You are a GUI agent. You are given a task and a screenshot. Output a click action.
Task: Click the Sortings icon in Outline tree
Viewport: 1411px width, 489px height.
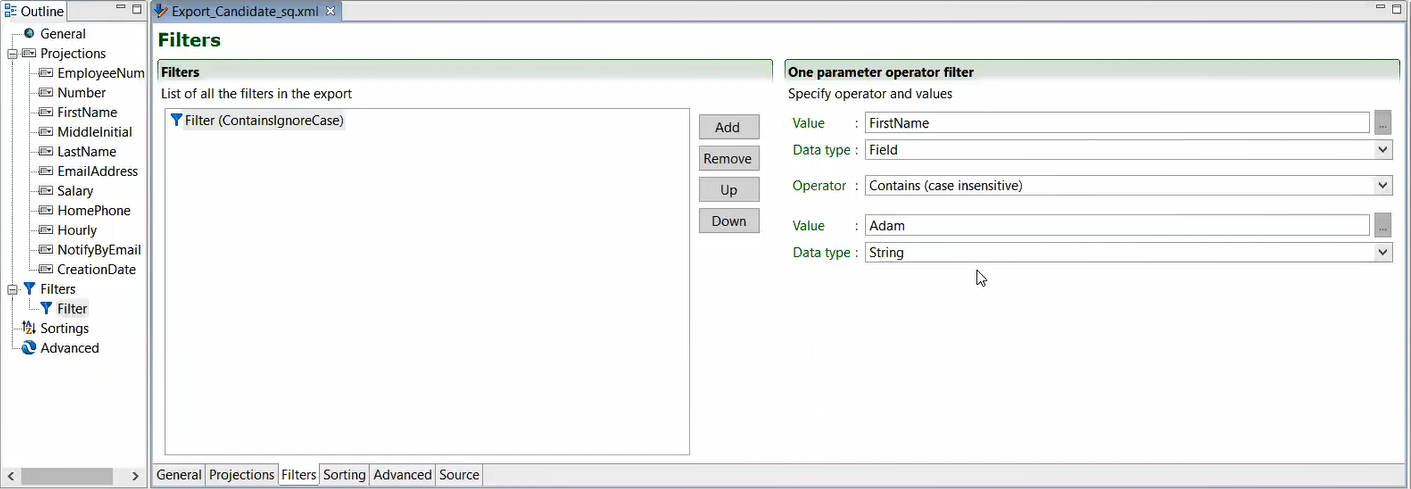tap(29, 328)
